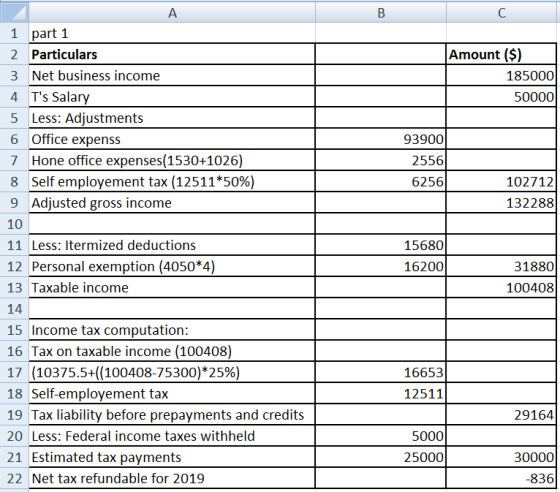Select the 50000 salary amount cell
The height and width of the screenshot is (492, 560).
[x=501, y=97]
